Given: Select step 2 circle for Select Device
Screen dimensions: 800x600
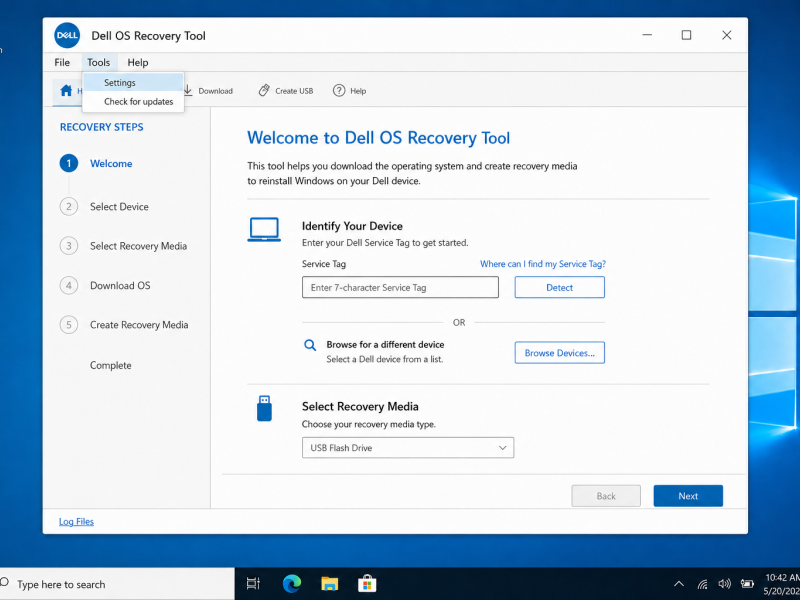Looking at the screenshot, I should tap(69, 207).
